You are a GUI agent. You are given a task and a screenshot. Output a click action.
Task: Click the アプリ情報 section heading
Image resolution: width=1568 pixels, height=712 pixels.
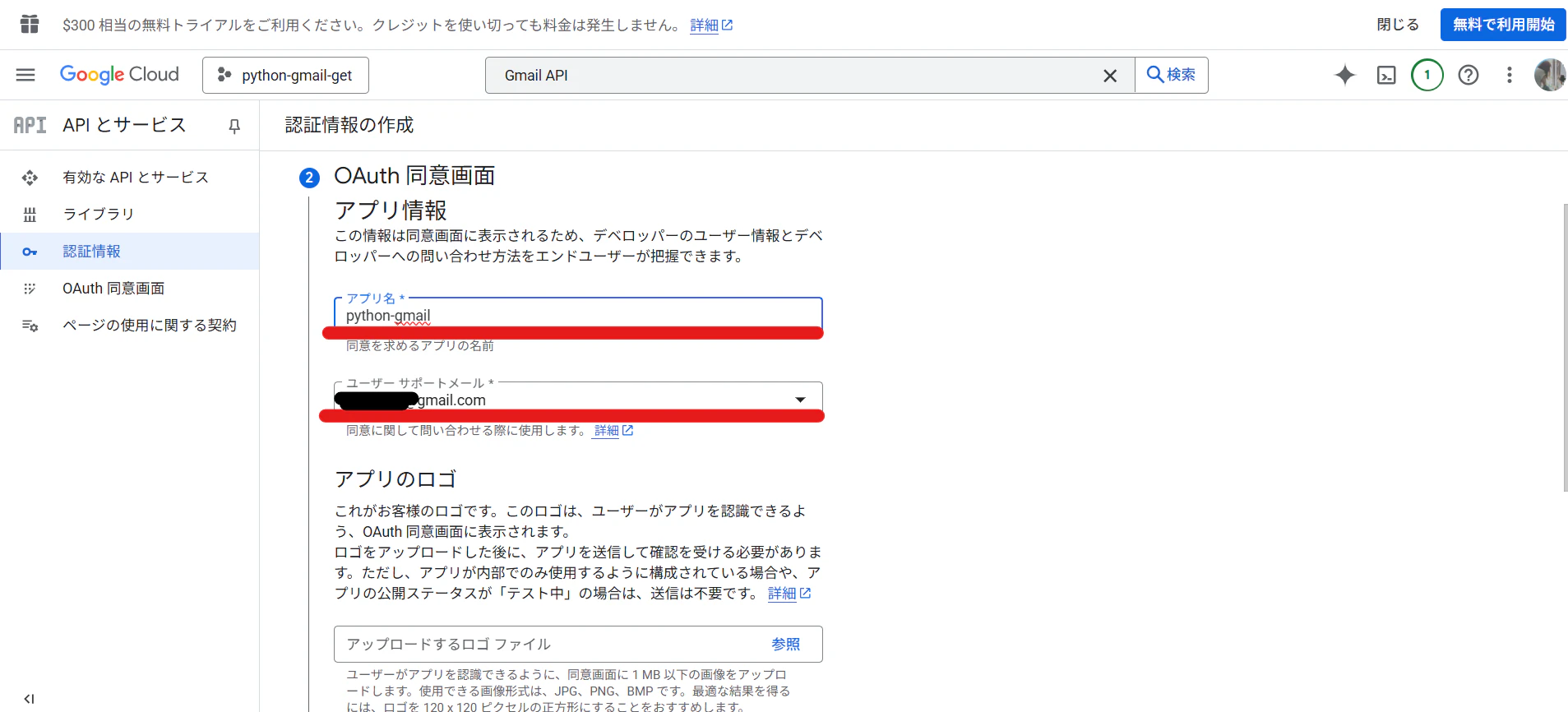tap(391, 210)
